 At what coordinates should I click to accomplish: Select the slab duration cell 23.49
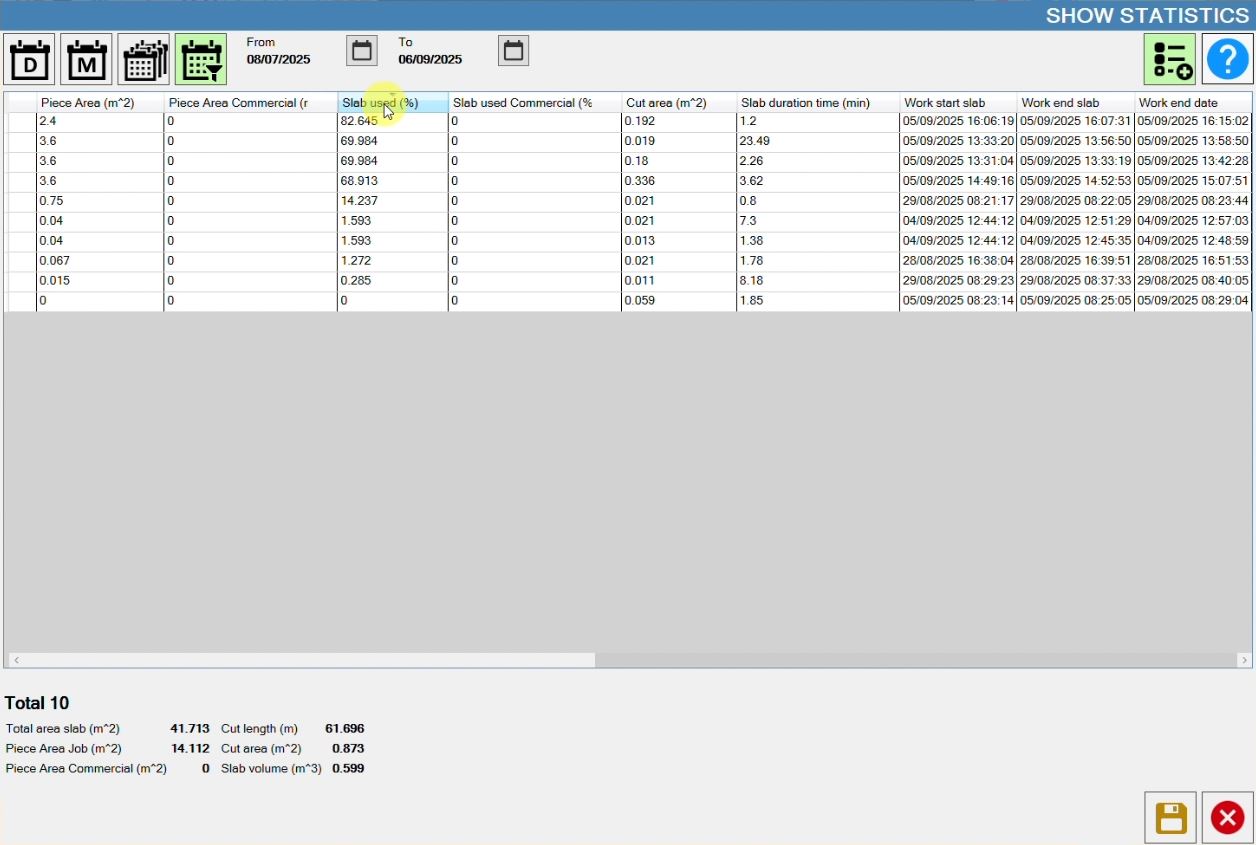click(818, 142)
